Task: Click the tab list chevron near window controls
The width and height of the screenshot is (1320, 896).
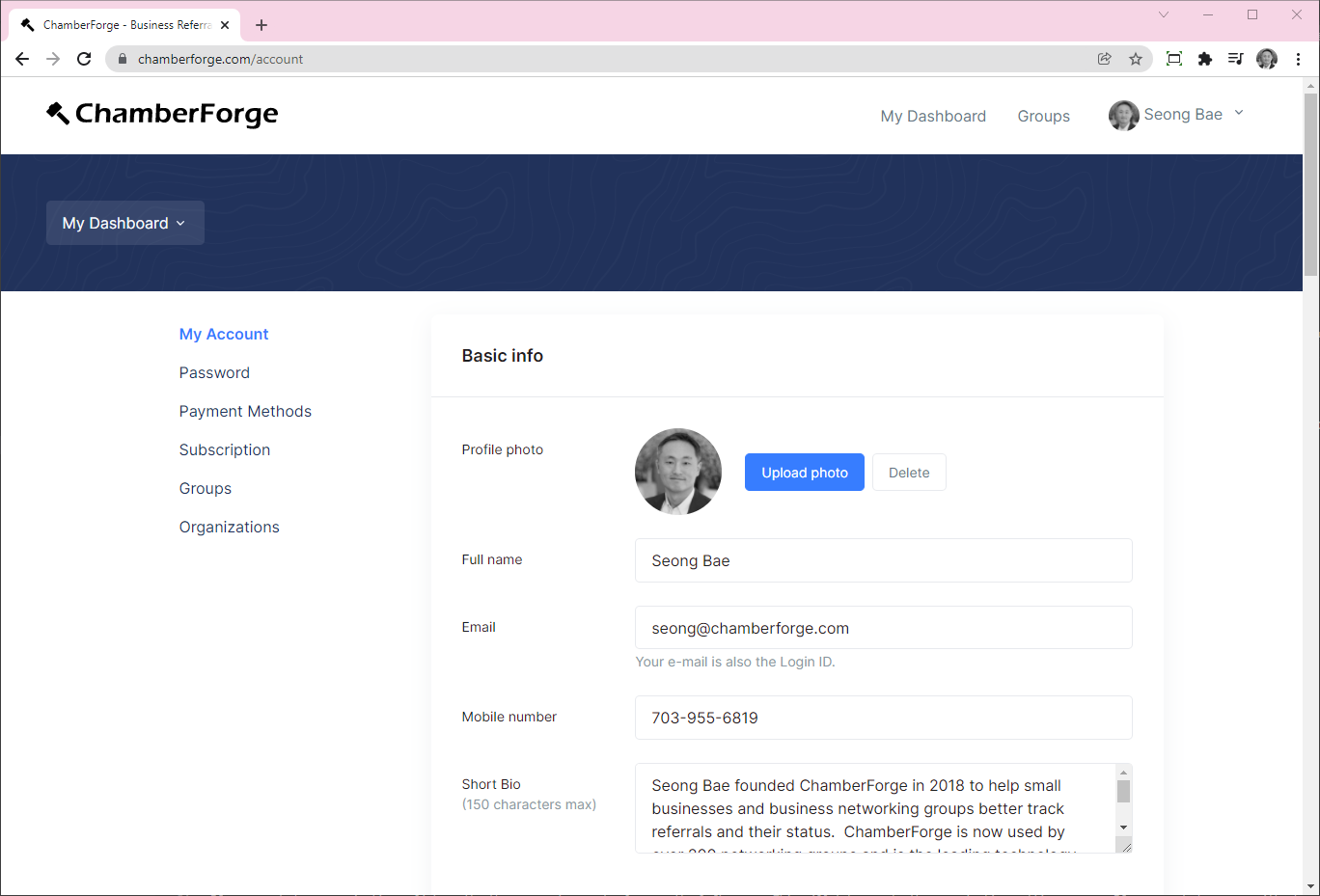Action: 1164,14
